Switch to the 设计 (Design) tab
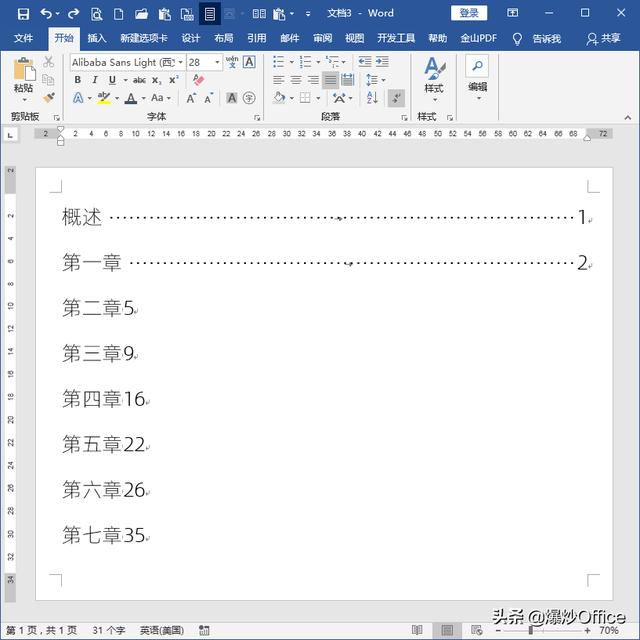640x640 pixels. click(191, 38)
